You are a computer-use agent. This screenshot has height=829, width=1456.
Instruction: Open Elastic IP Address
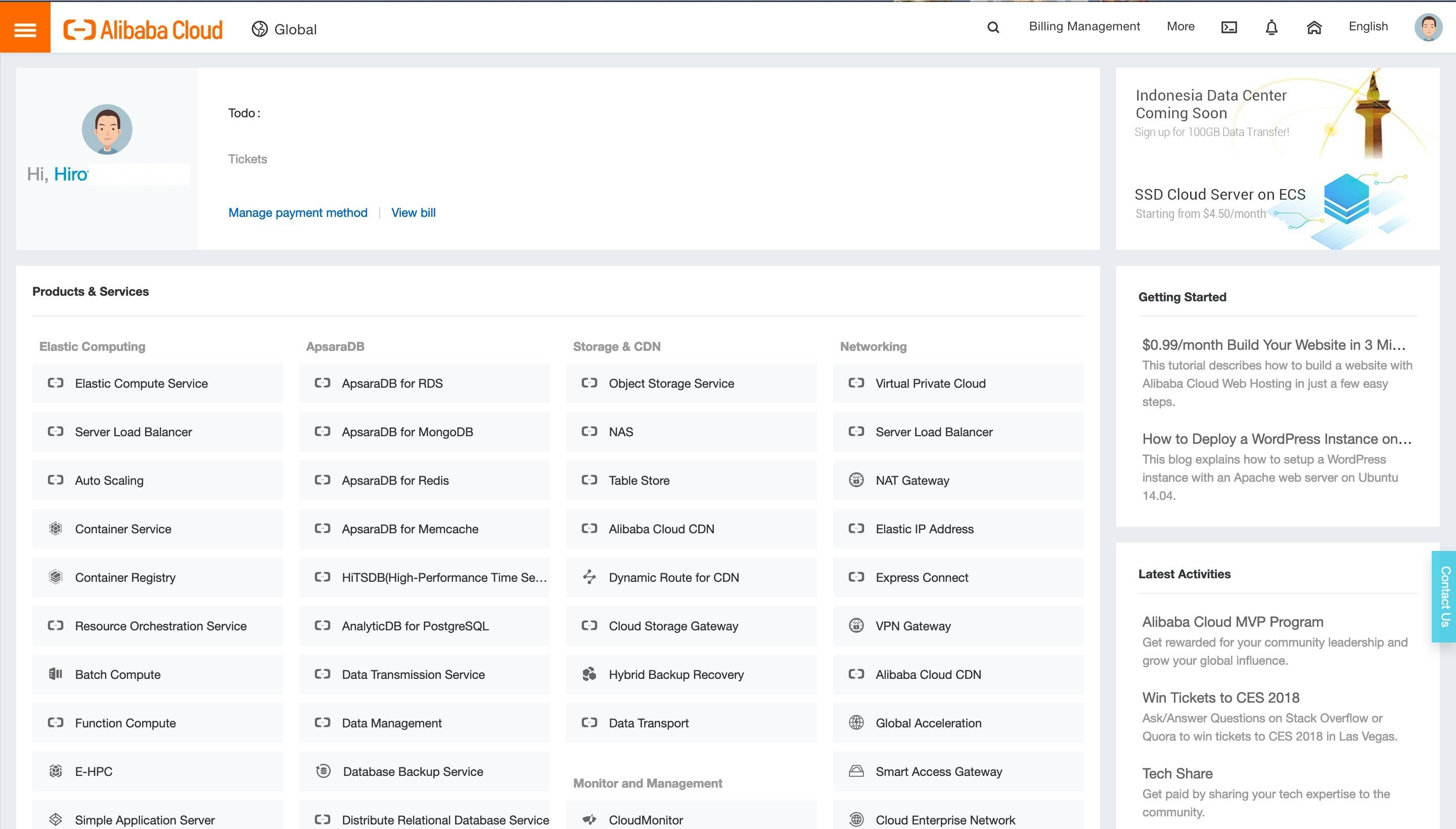coord(959,528)
